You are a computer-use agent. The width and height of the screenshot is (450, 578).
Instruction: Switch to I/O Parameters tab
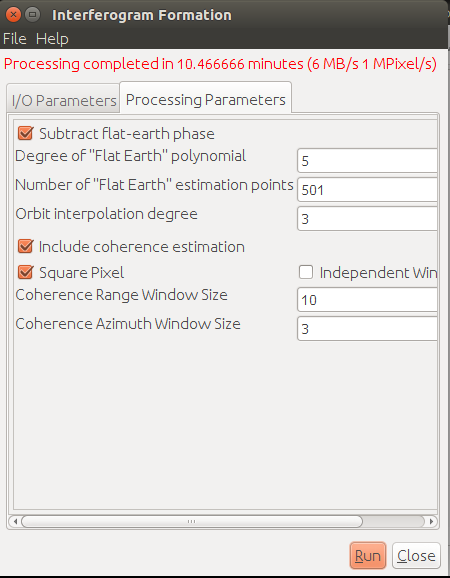63,101
